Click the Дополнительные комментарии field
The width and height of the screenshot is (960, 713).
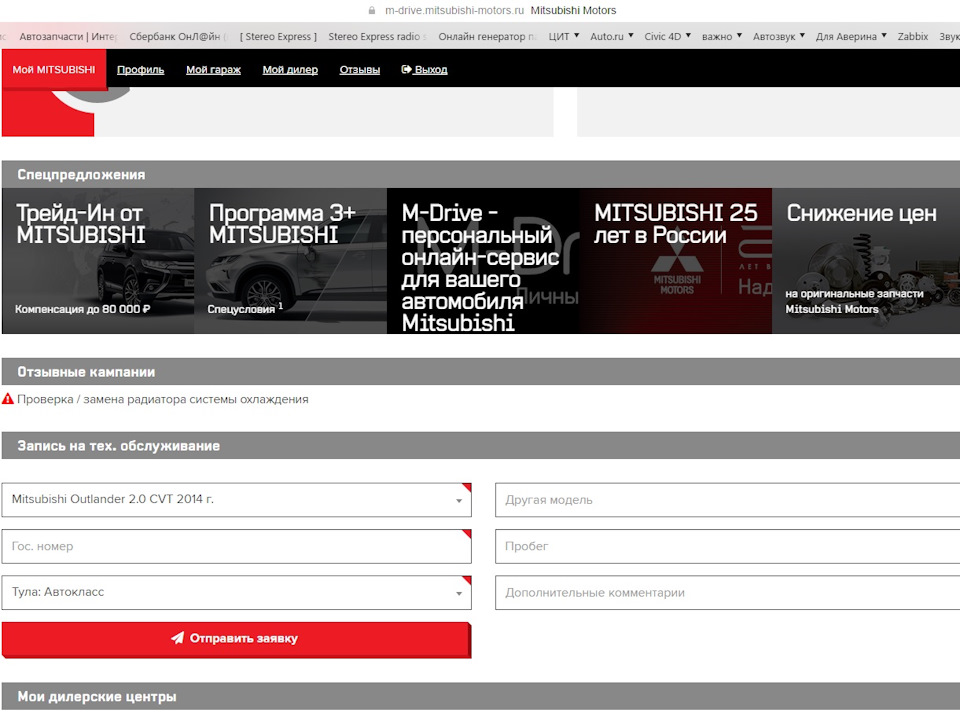(x=727, y=592)
